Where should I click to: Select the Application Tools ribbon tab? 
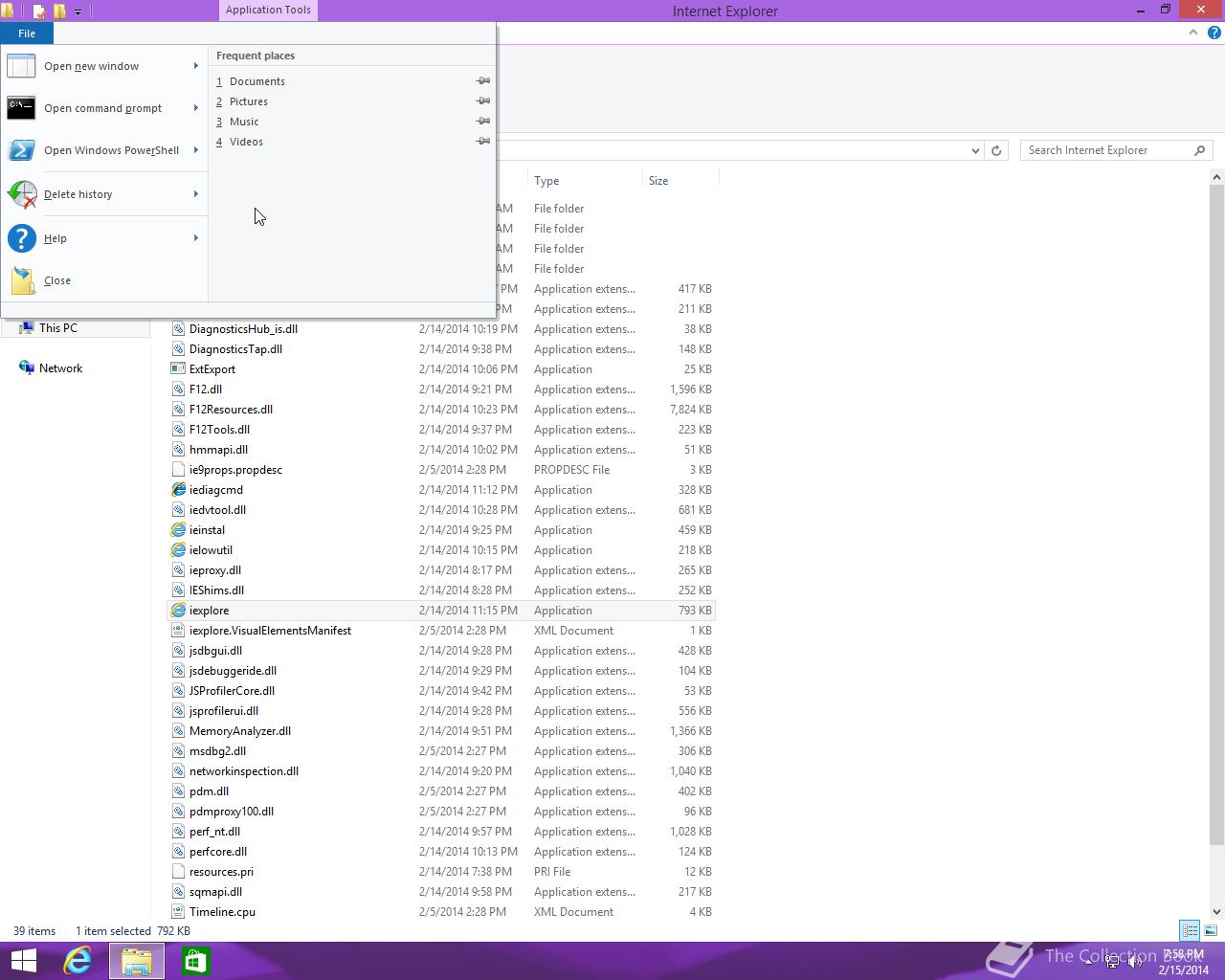point(268,11)
